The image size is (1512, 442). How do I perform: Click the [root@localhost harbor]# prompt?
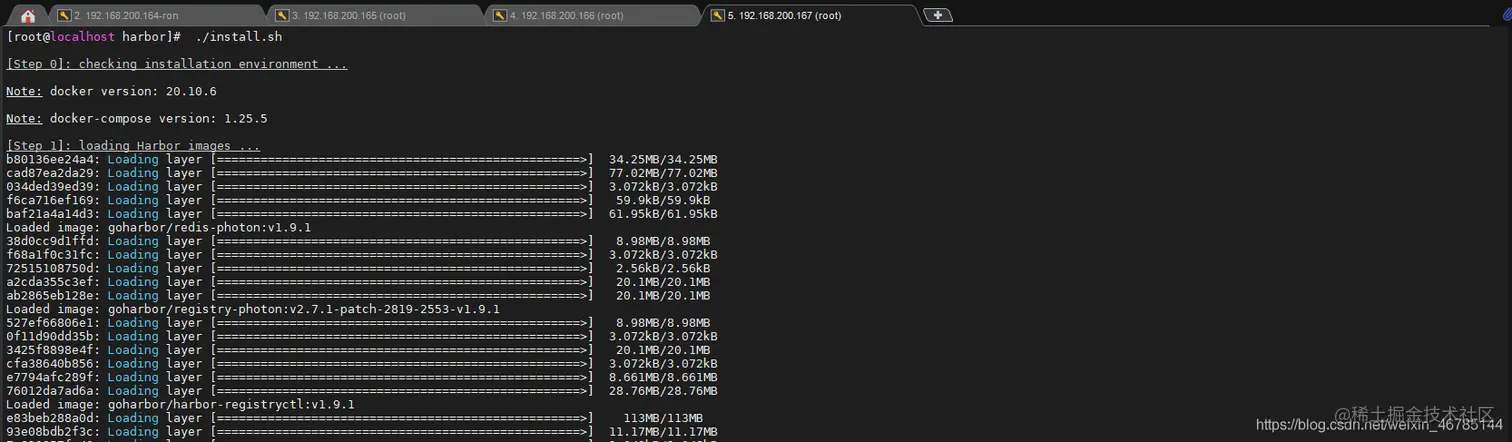[93, 37]
